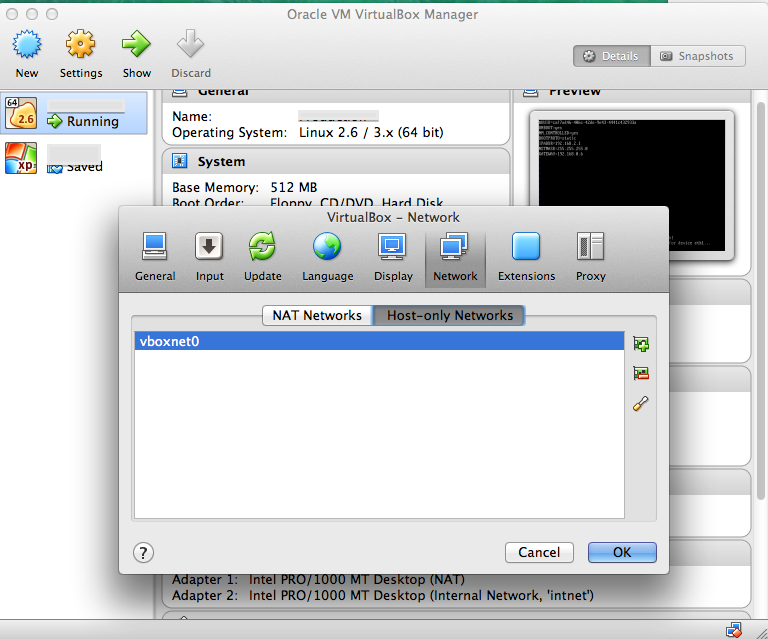Open Input preferences pane
This screenshot has width=768, height=639.
tap(209, 258)
